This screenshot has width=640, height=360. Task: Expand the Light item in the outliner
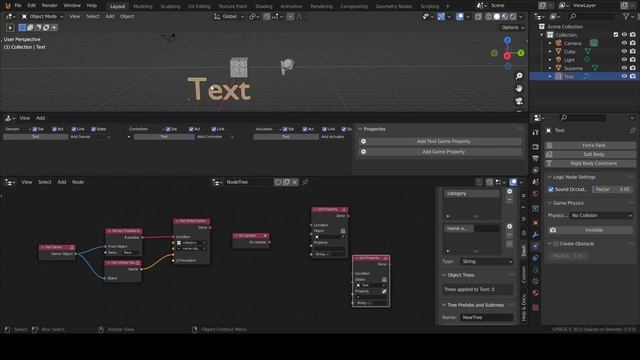point(550,60)
